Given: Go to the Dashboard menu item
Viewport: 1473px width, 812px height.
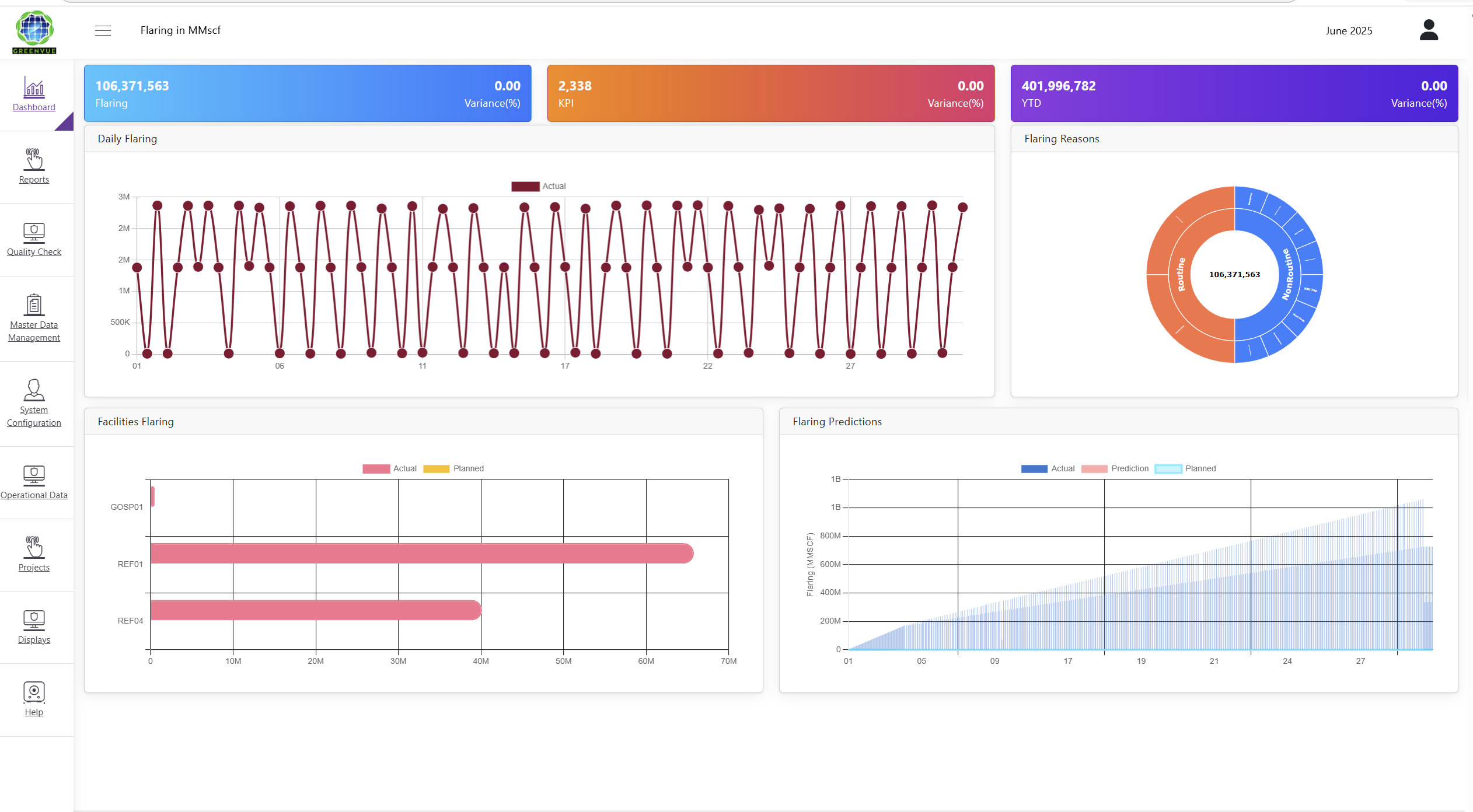Looking at the screenshot, I should (x=34, y=94).
